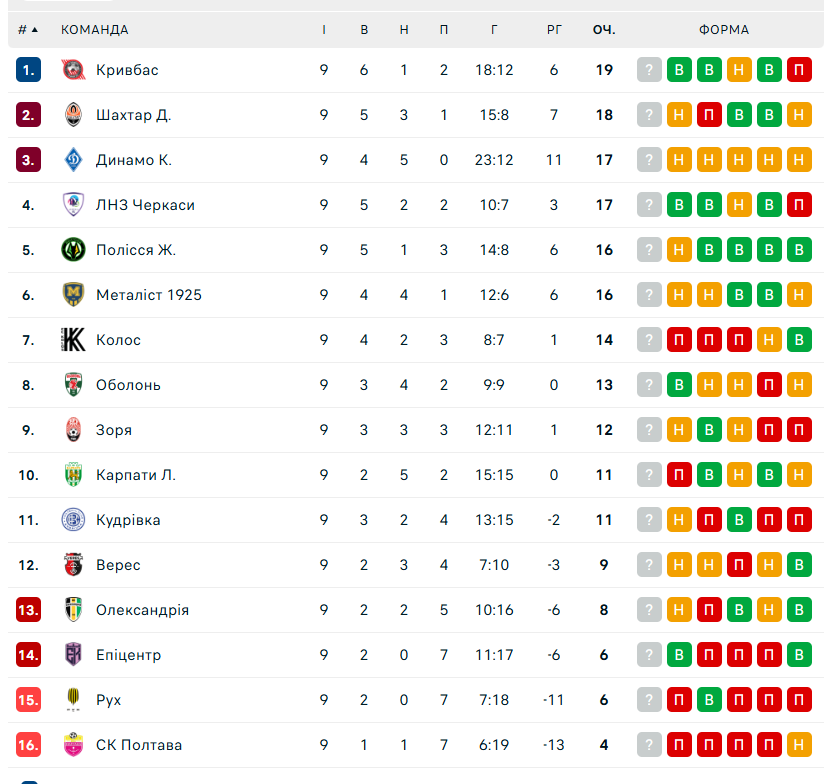
Task: Click the Шахтар Д. club crest
Action: (74, 115)
